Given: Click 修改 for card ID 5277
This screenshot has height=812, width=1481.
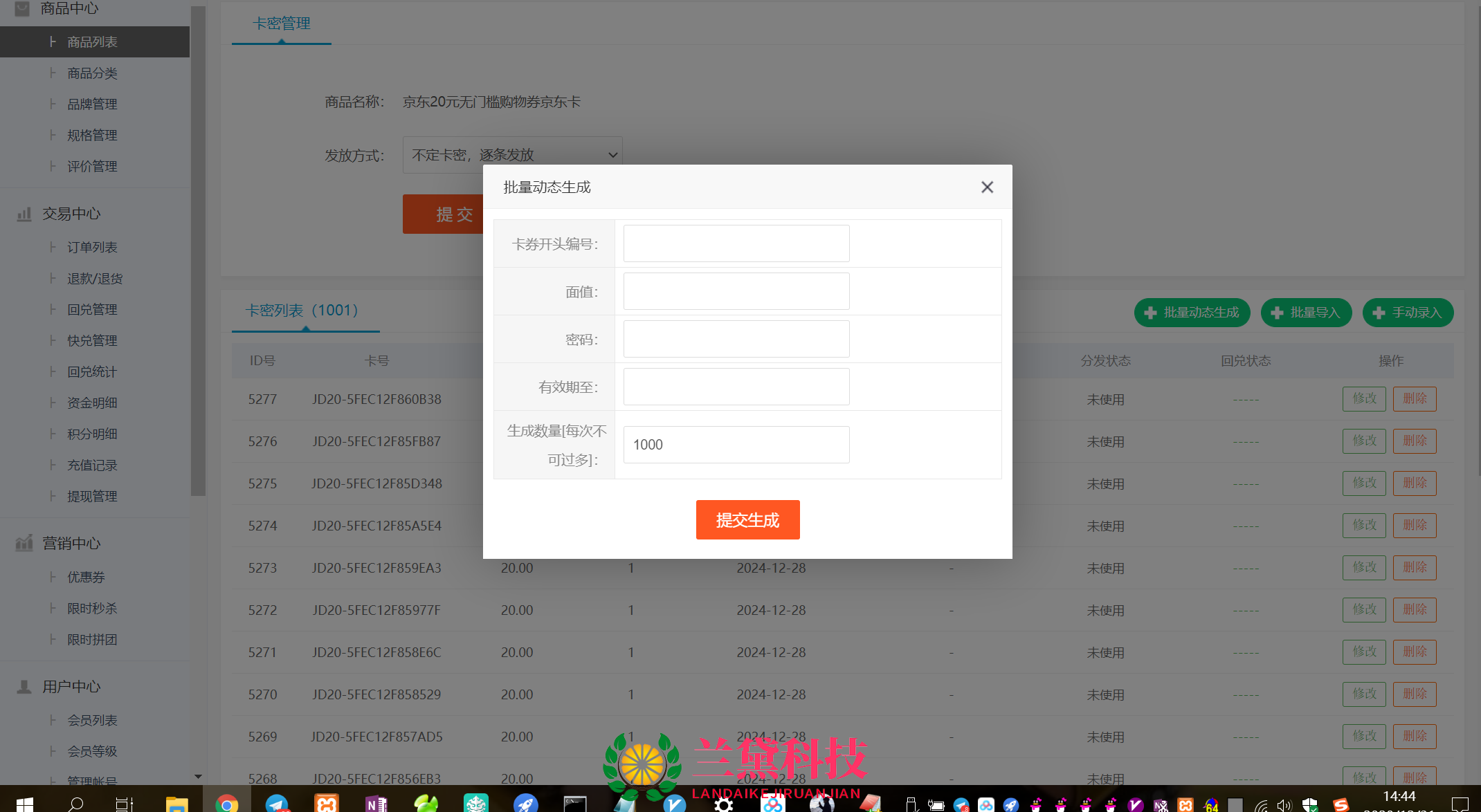Looking at the screenshot, I should [1363, 399].
